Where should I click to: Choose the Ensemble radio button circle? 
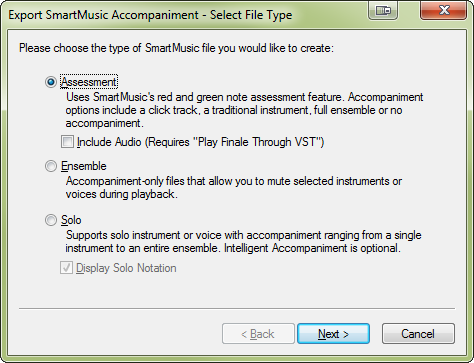click(x=51, y=166)
